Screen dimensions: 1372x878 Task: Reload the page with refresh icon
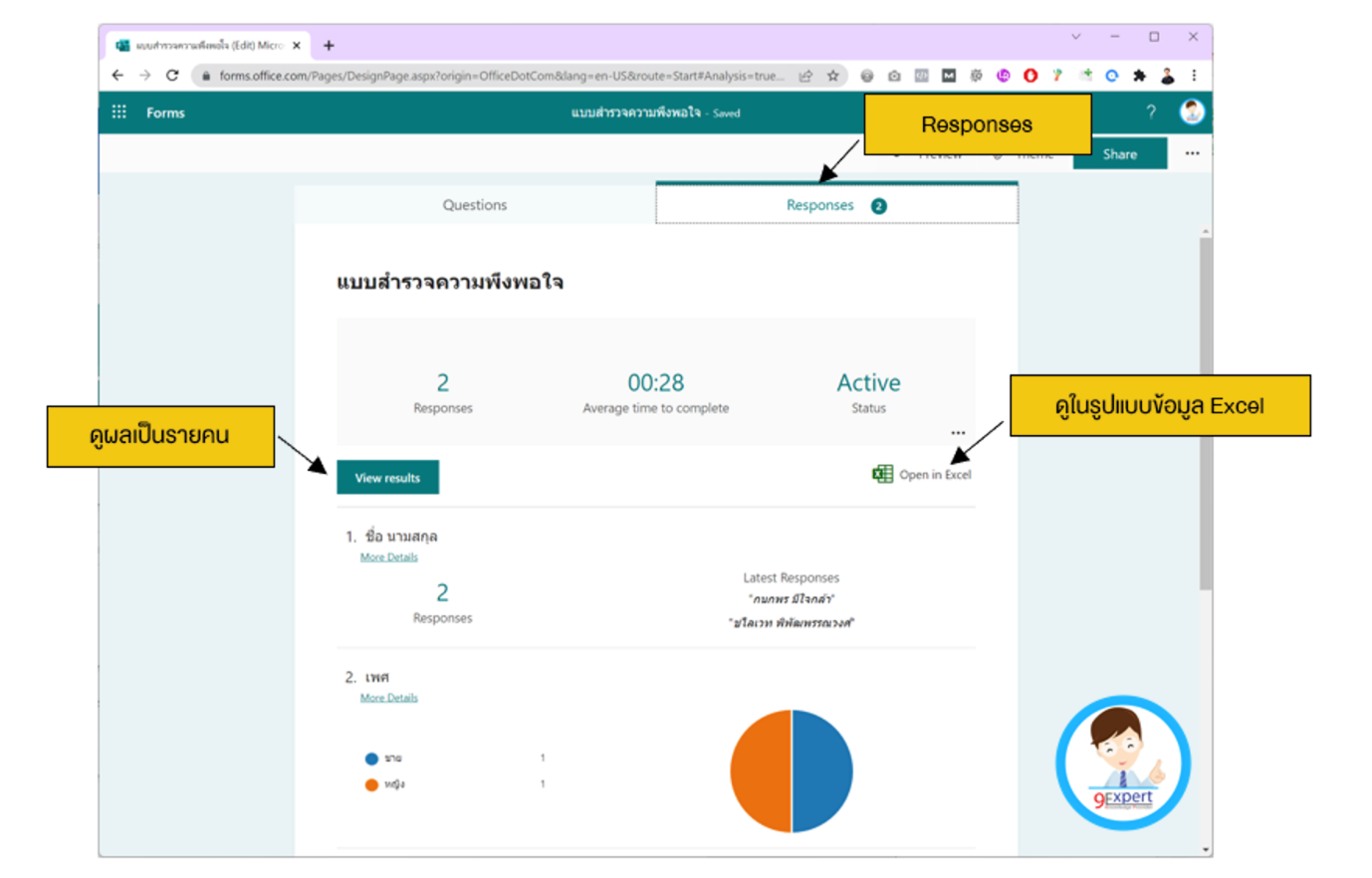point(172,76)
